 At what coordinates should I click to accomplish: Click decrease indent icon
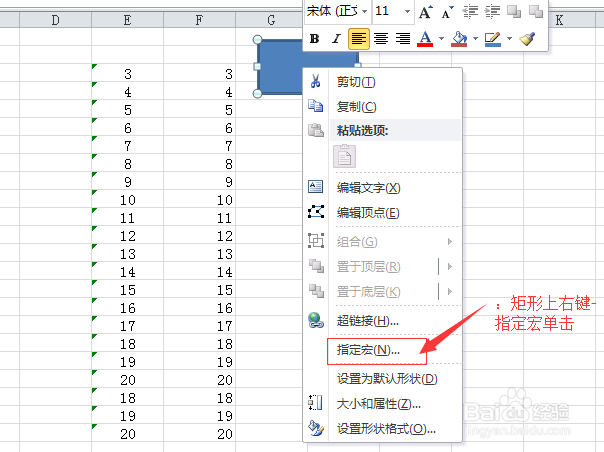(x=470, y=12)
